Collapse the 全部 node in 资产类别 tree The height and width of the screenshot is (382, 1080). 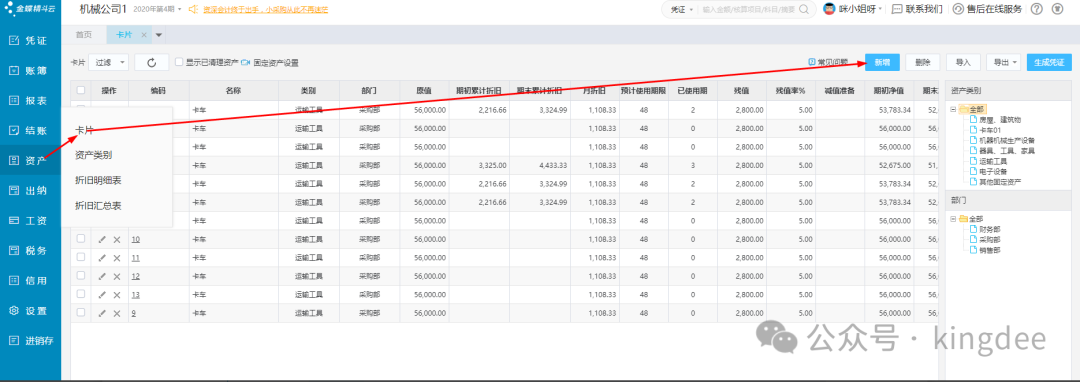pyautogui.click(x=954, y=109)
